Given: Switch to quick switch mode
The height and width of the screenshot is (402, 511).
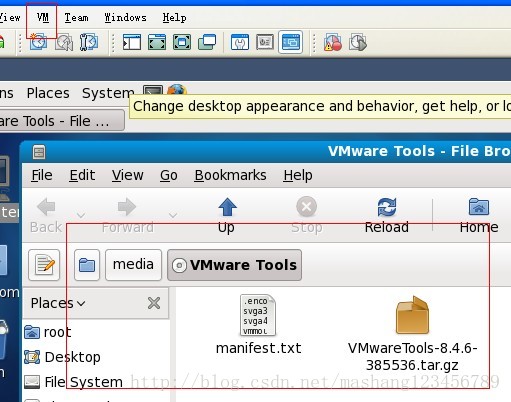Looking at the screenshot, I should pyautogui.click(x=157, y=42).
